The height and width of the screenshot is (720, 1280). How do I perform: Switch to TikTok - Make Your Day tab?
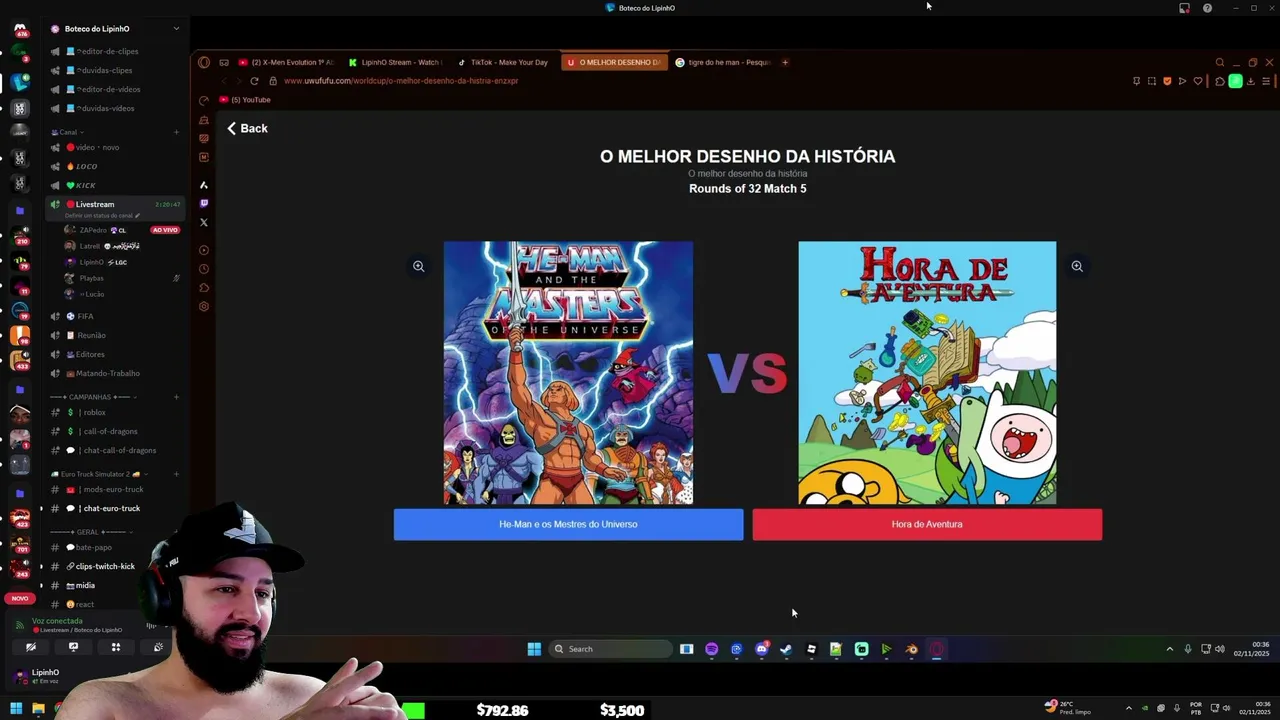503,62
